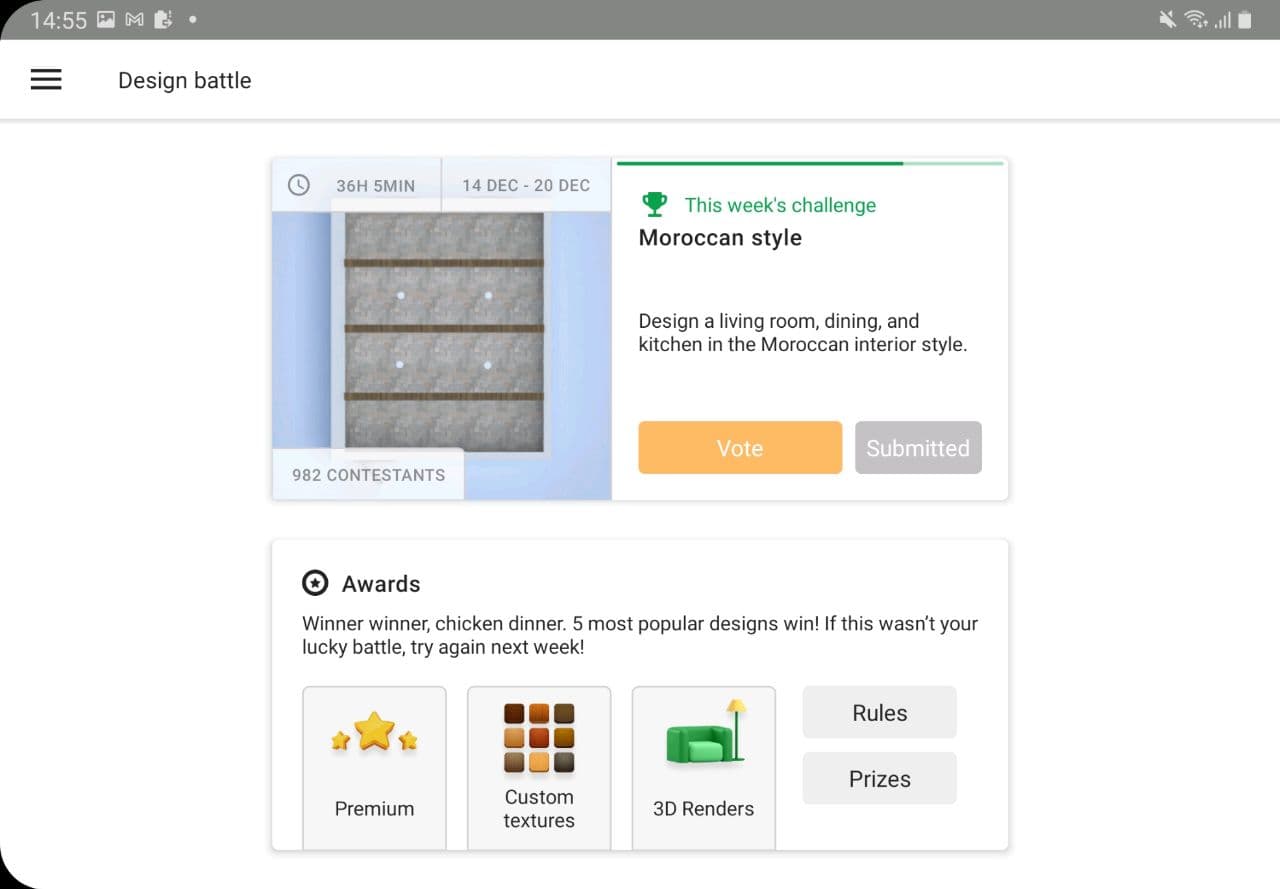Open the Moroccan room floor plan thumbnail
The height and width of the screenshot is (889, 1280).
pos(442,330)
